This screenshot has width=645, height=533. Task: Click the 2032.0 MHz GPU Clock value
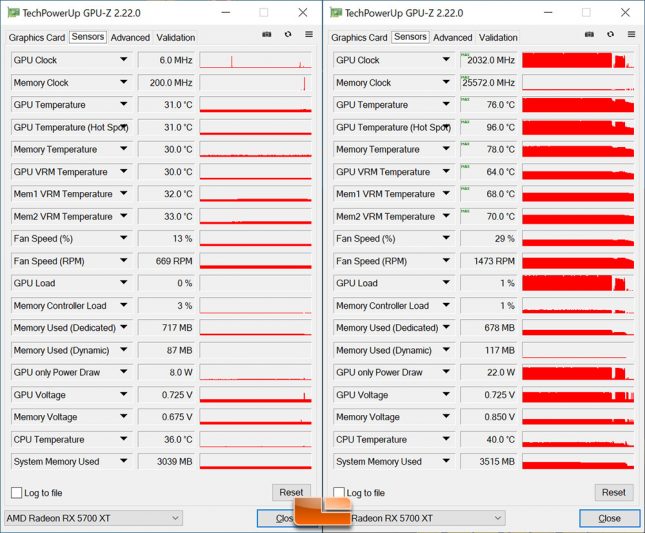pos(489,60)
